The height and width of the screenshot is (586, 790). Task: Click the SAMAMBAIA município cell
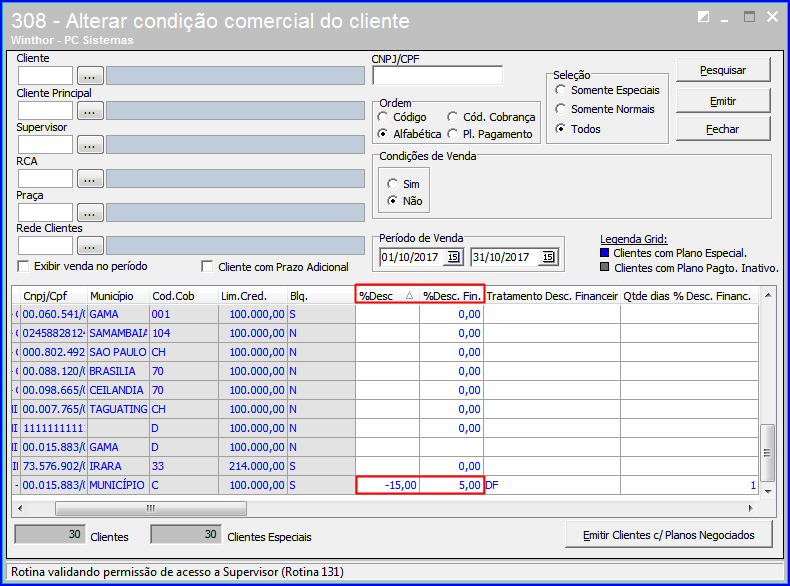118,333
